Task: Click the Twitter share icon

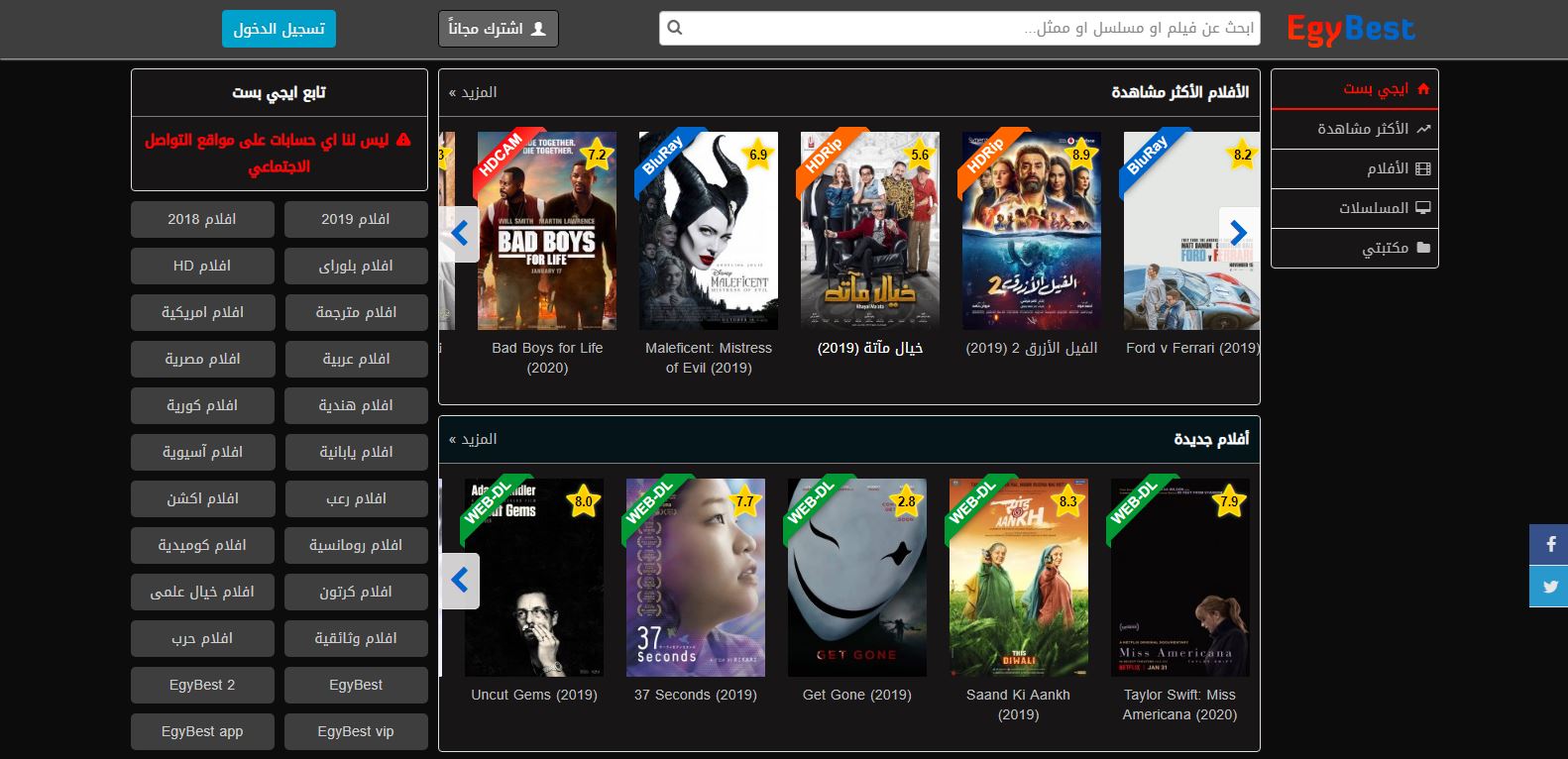Action: 1549,586
